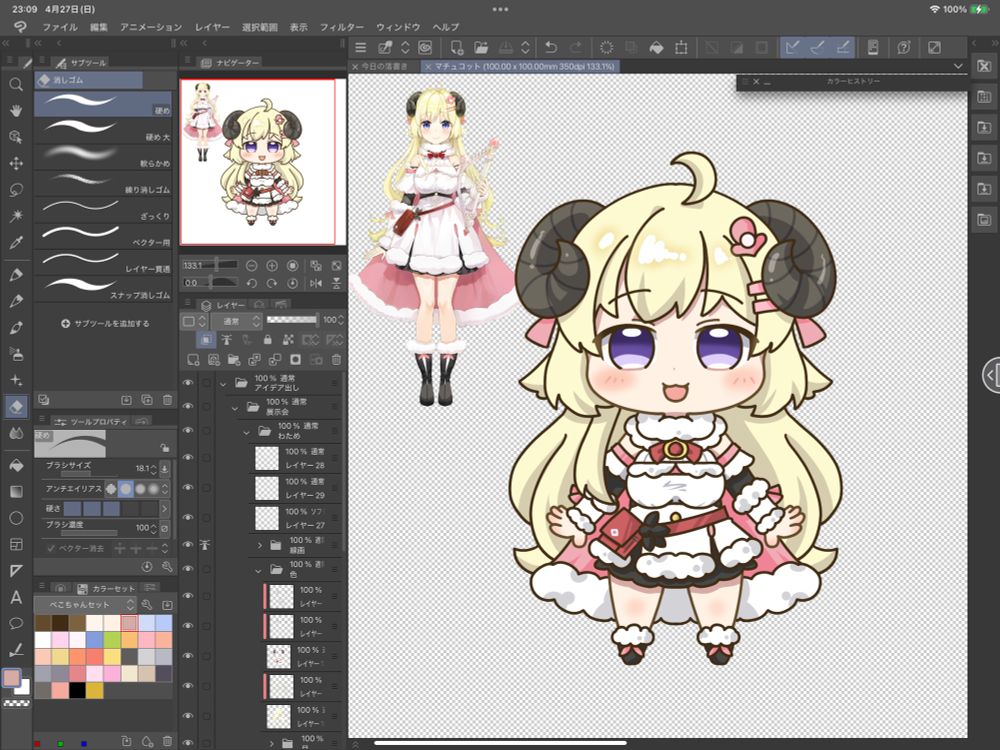Select the Lasso selection tool
Screen dimensions: 1000x750
16,189
